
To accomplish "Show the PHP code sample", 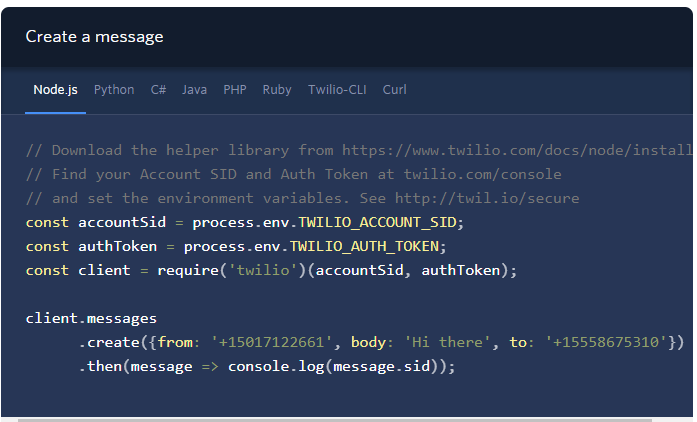I will (x=235, y=90).
